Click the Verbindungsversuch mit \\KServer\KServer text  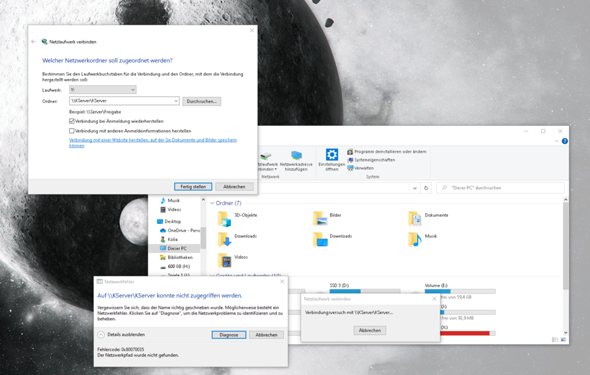coord(349,312)
